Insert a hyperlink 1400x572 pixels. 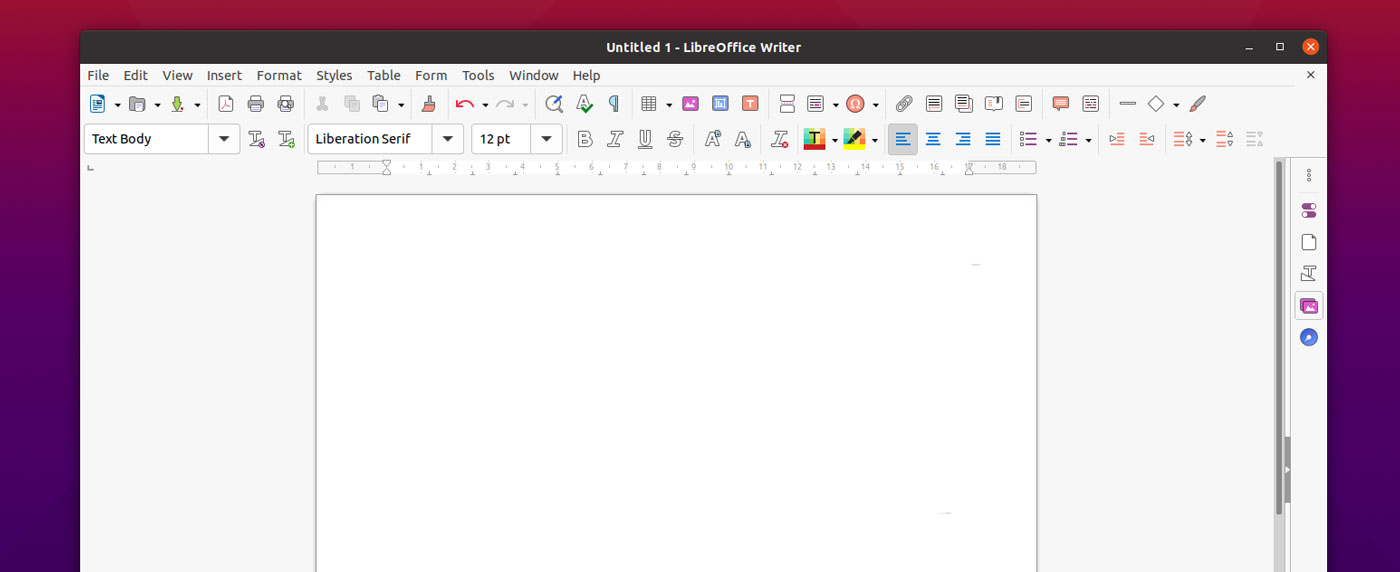(x=904, y=103)
